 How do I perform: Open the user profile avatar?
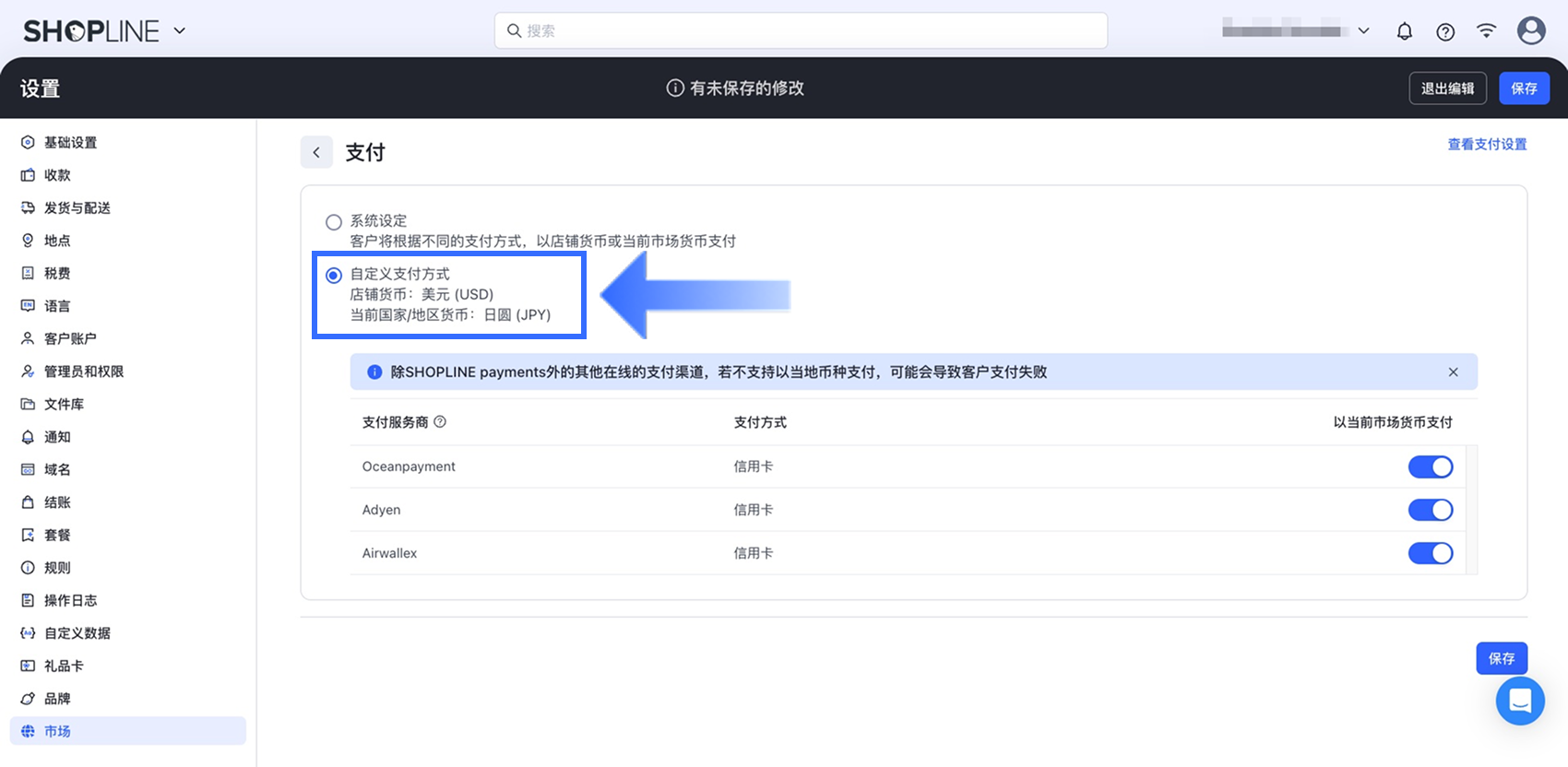point(1531,30)
